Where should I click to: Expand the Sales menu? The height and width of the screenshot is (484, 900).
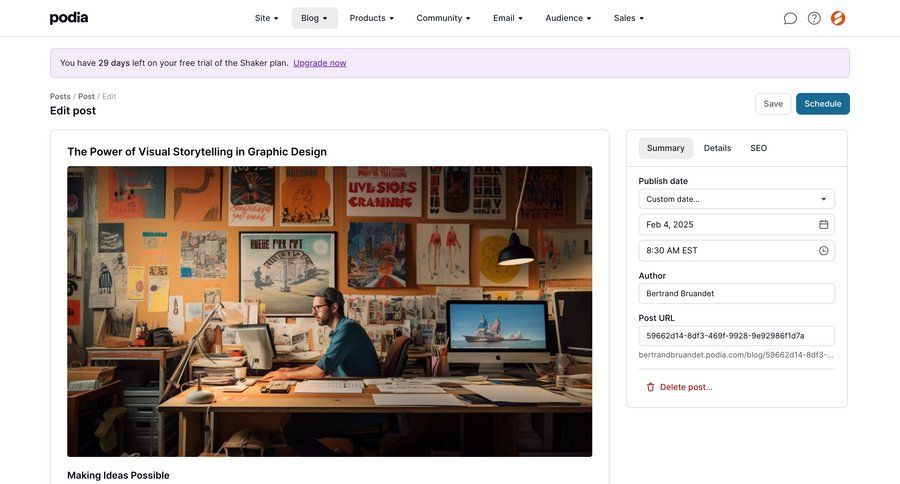pyautogui.click(x=629, y=18)
